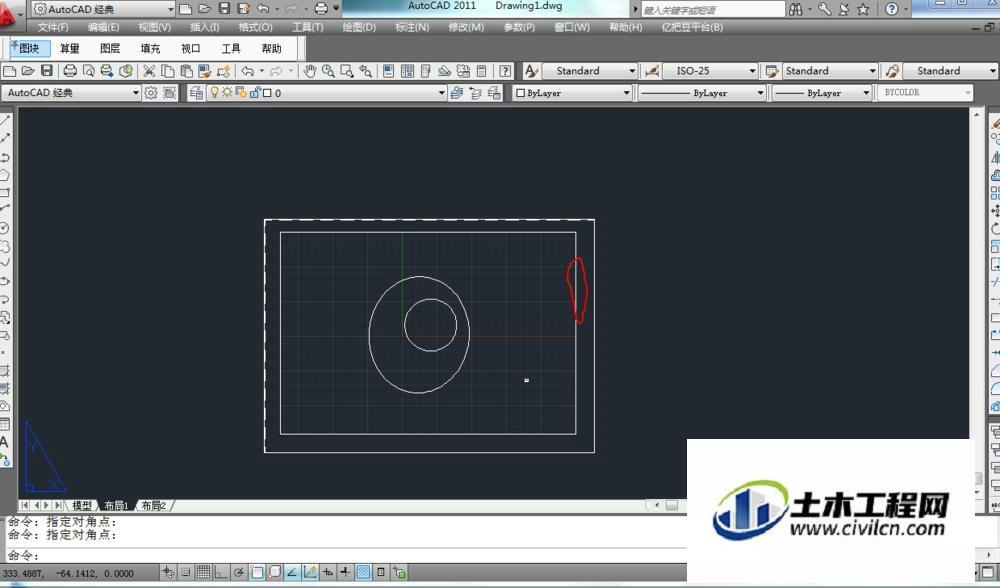
Task: Click the Make Object's Layer Current icon
Action: 457,93
